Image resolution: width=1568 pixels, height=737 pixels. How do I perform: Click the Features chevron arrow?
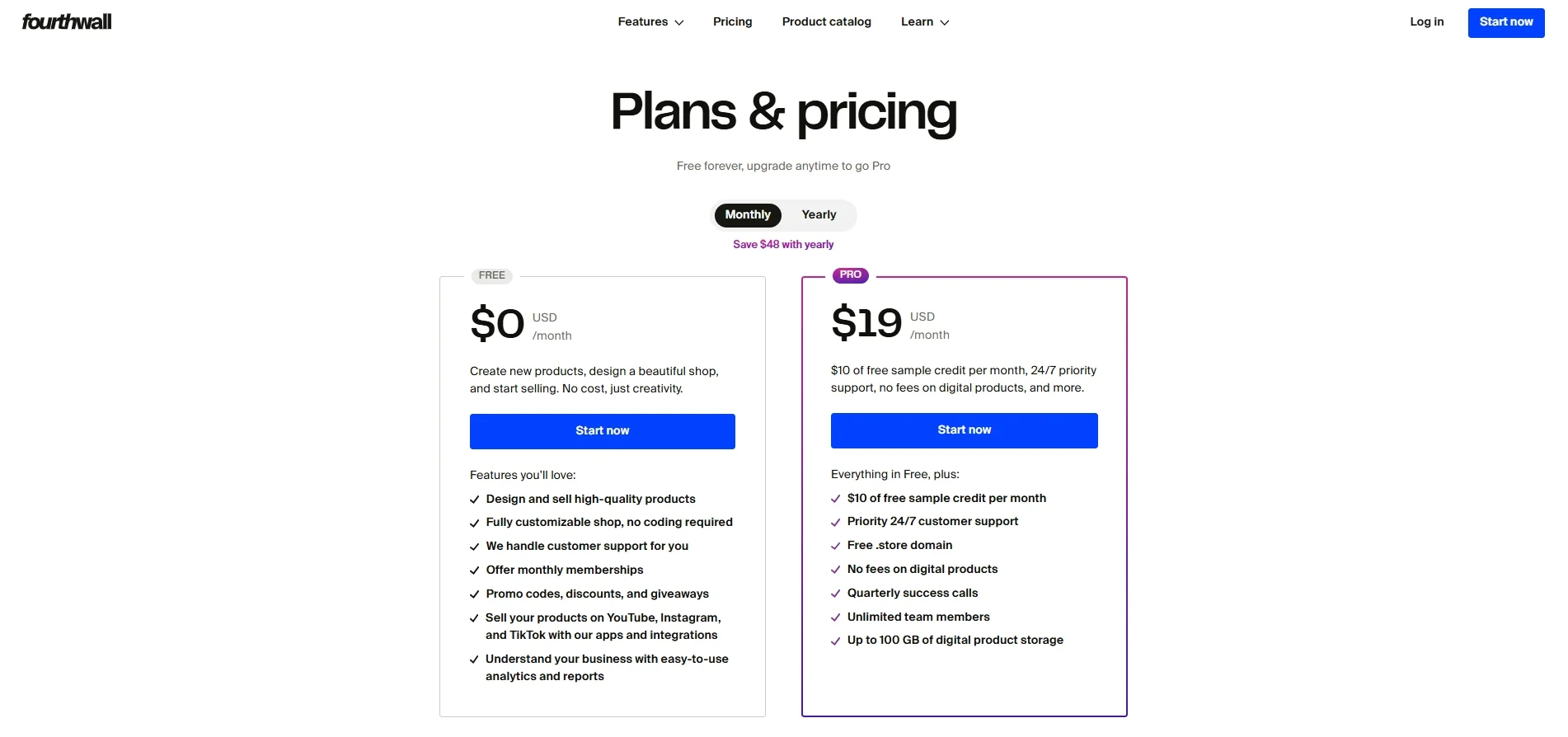pyautogui.click(x=678, y=22)
